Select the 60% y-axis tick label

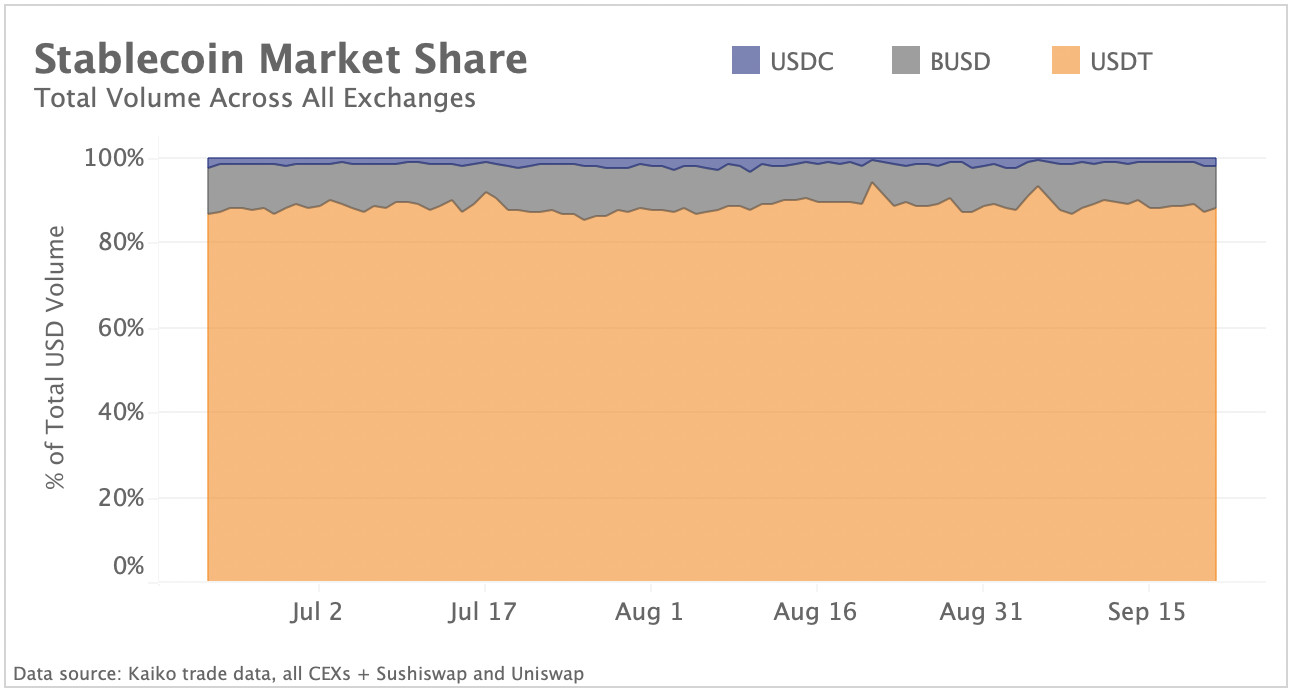(121, 328)
